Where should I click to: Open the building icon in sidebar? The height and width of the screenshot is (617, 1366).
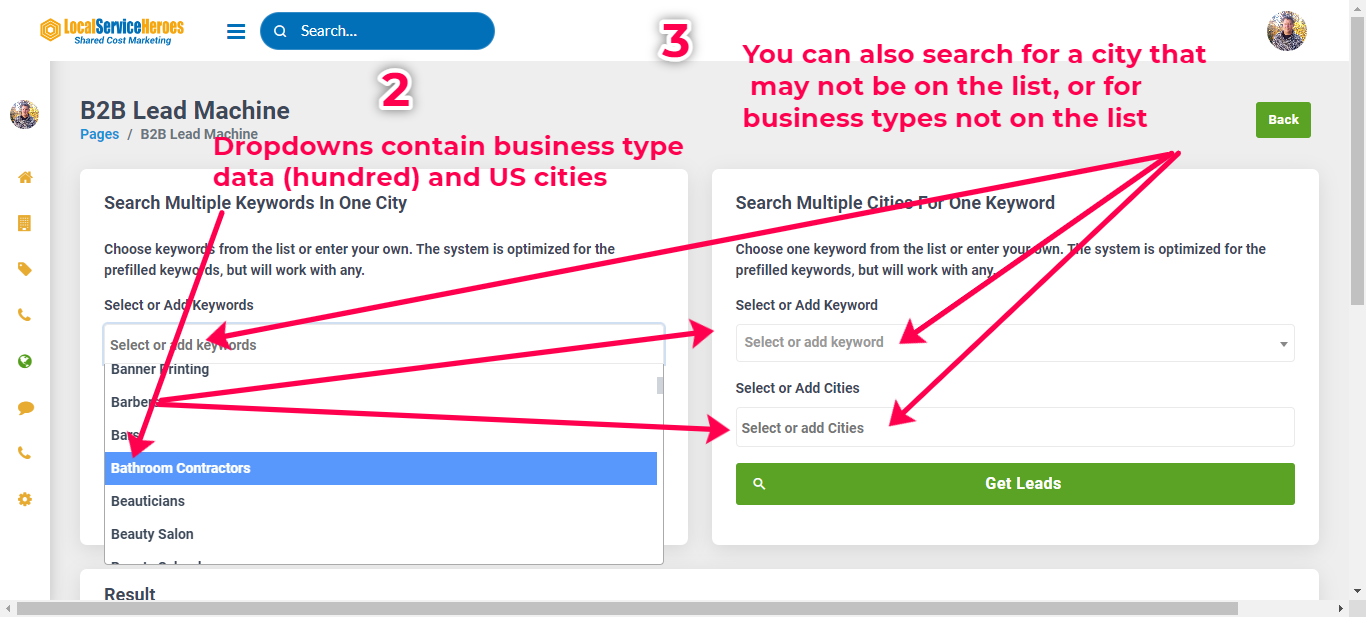coord(25,223)
